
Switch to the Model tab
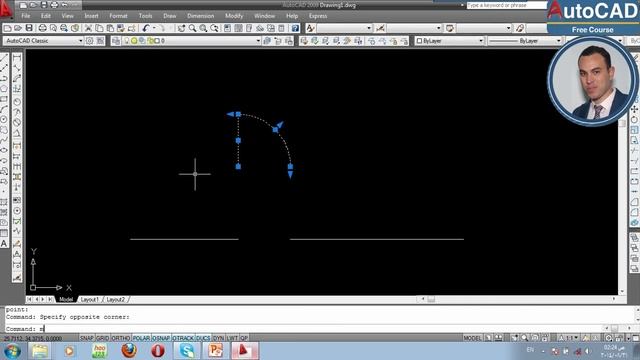(66, 300)
